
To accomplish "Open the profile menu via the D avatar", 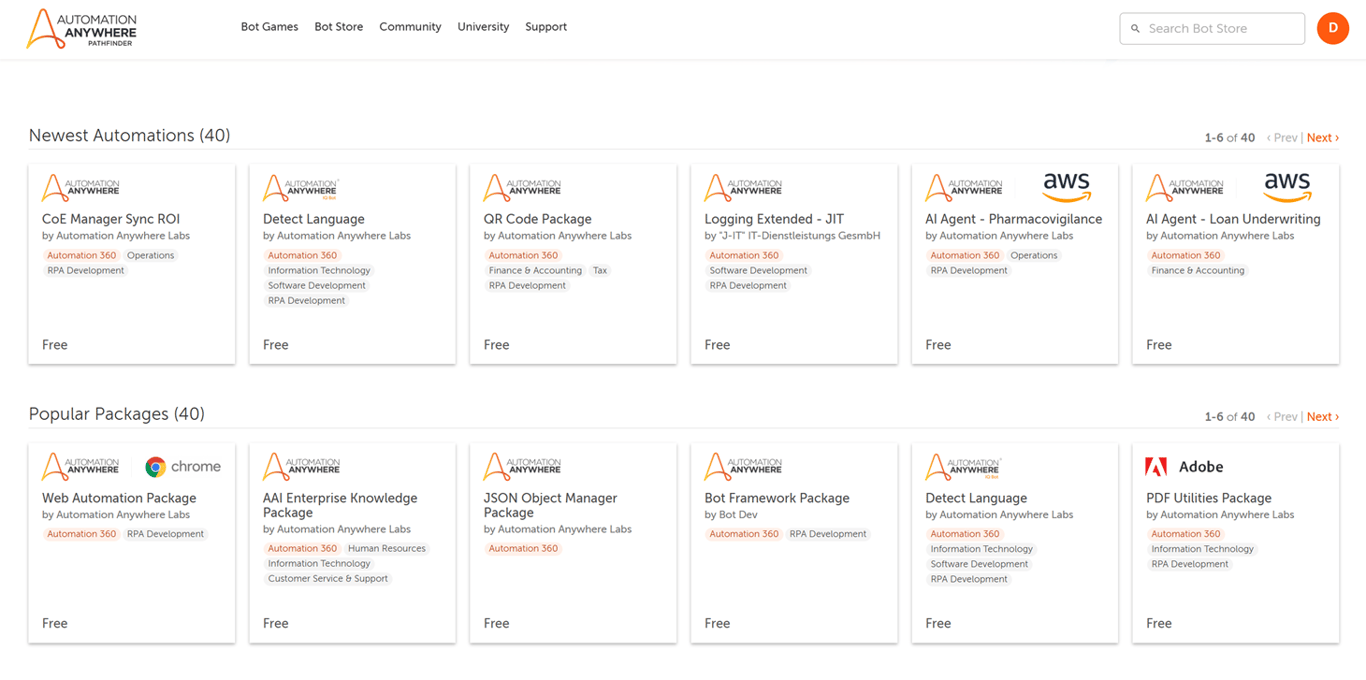I will pos(1333,28).
